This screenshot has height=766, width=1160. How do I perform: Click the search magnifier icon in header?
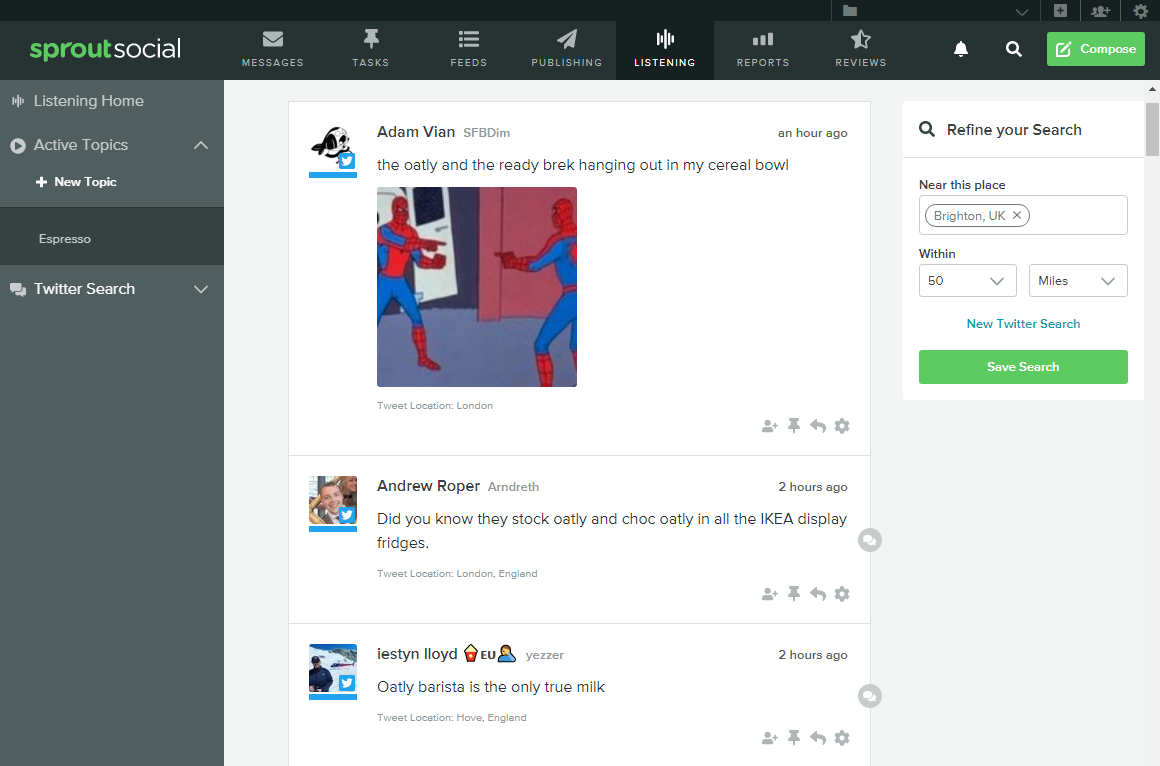(1014, 49)
